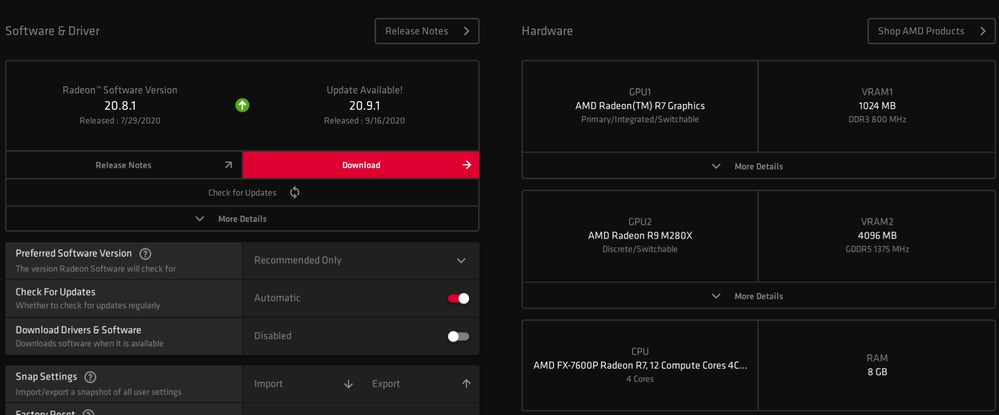Click the green update available arrow icon
Viewport: 999px width, 415px height.
tap(242, 105)
